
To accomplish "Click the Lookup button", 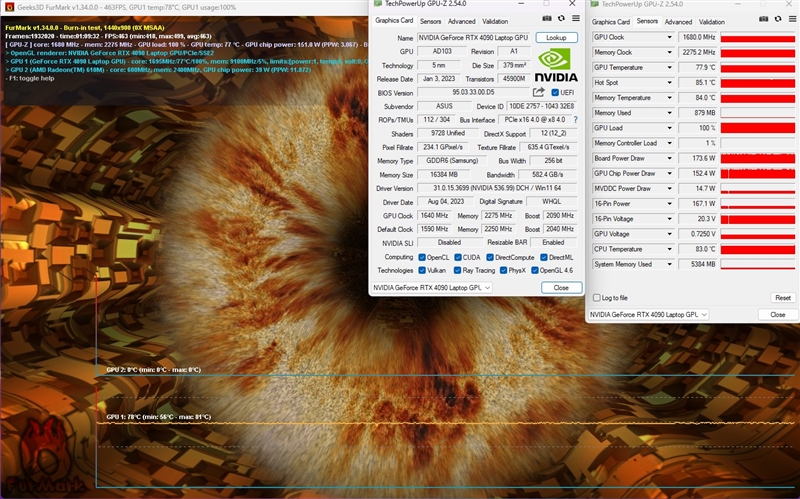I will [556, 38].
